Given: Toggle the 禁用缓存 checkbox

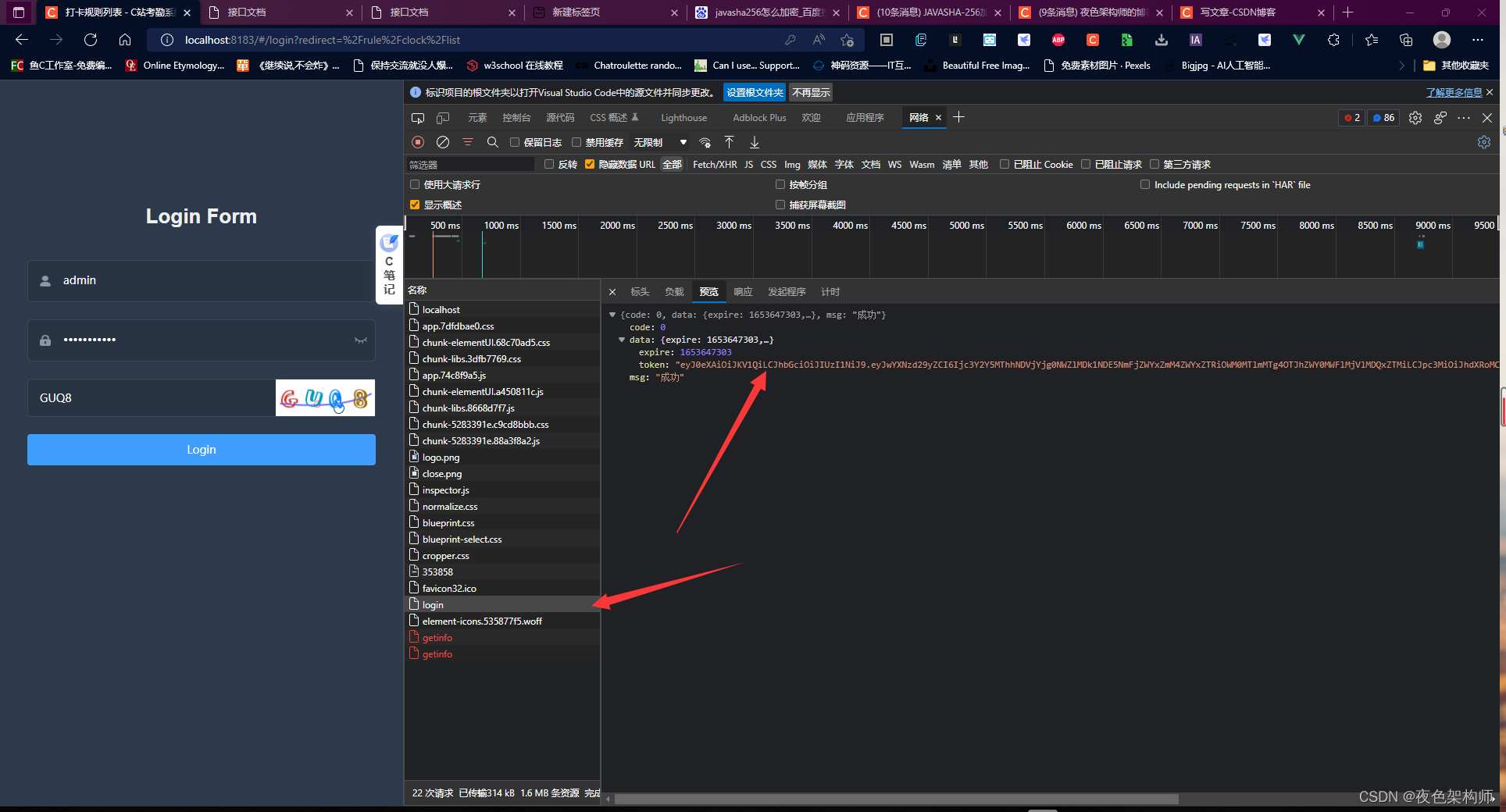Looking at the screenshot, I should [x=576, y=142].
